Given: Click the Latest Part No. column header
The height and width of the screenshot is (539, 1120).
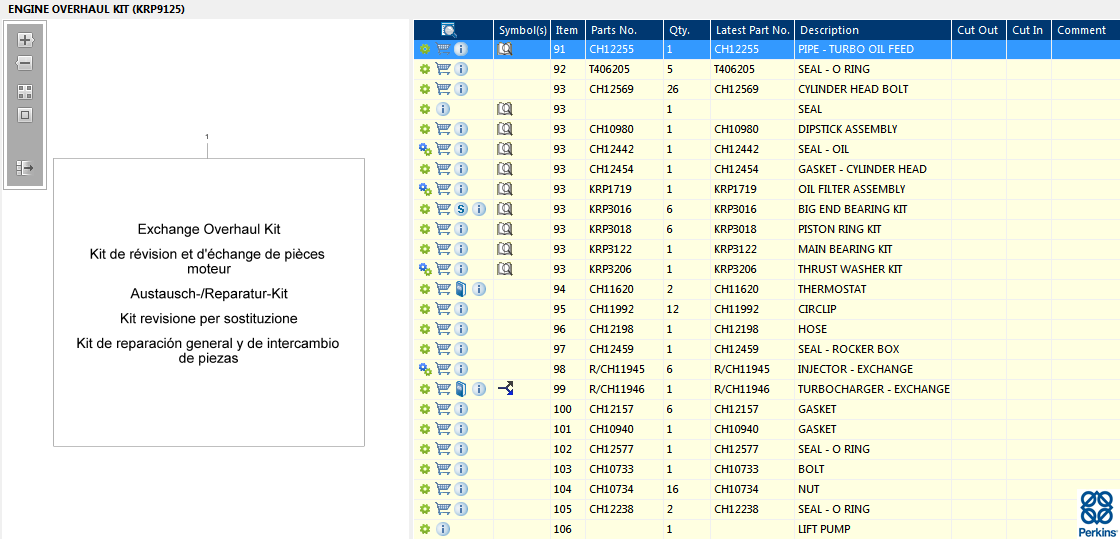Looking at the screenshot, I should (x=752, y=30).
